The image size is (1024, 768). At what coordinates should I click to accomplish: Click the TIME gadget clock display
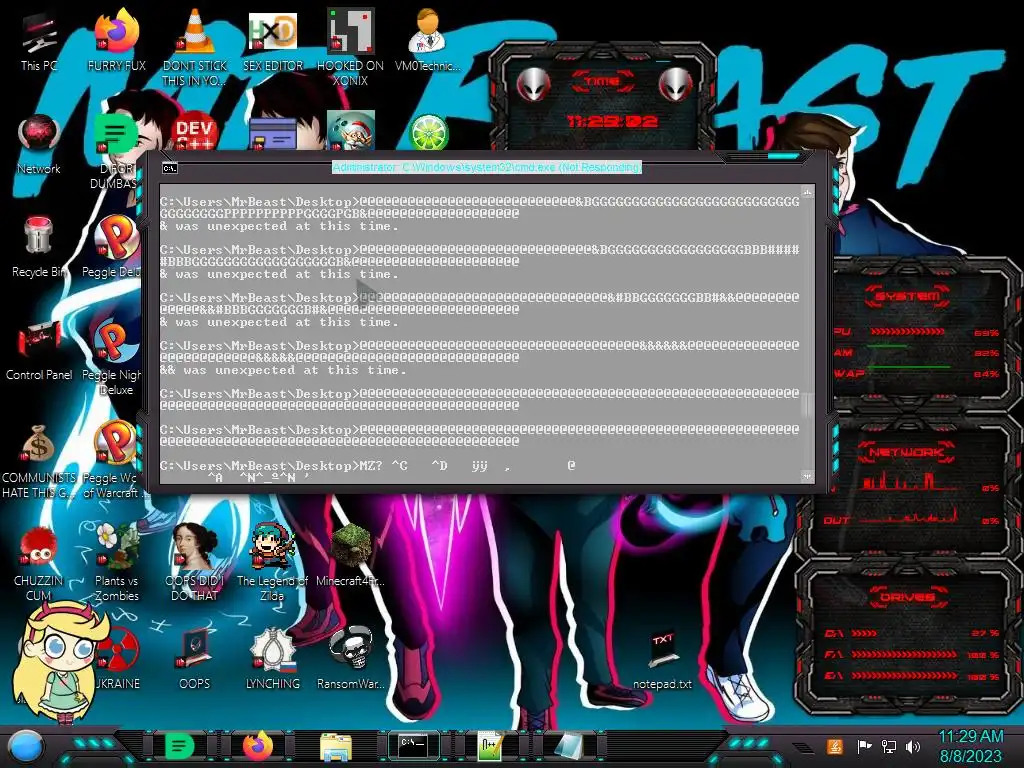[x=612, y=121]
